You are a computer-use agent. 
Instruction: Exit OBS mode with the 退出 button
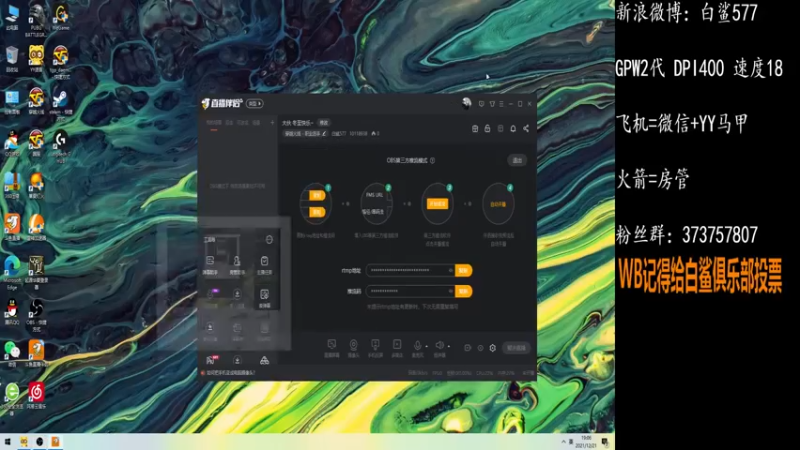(517, 160)
